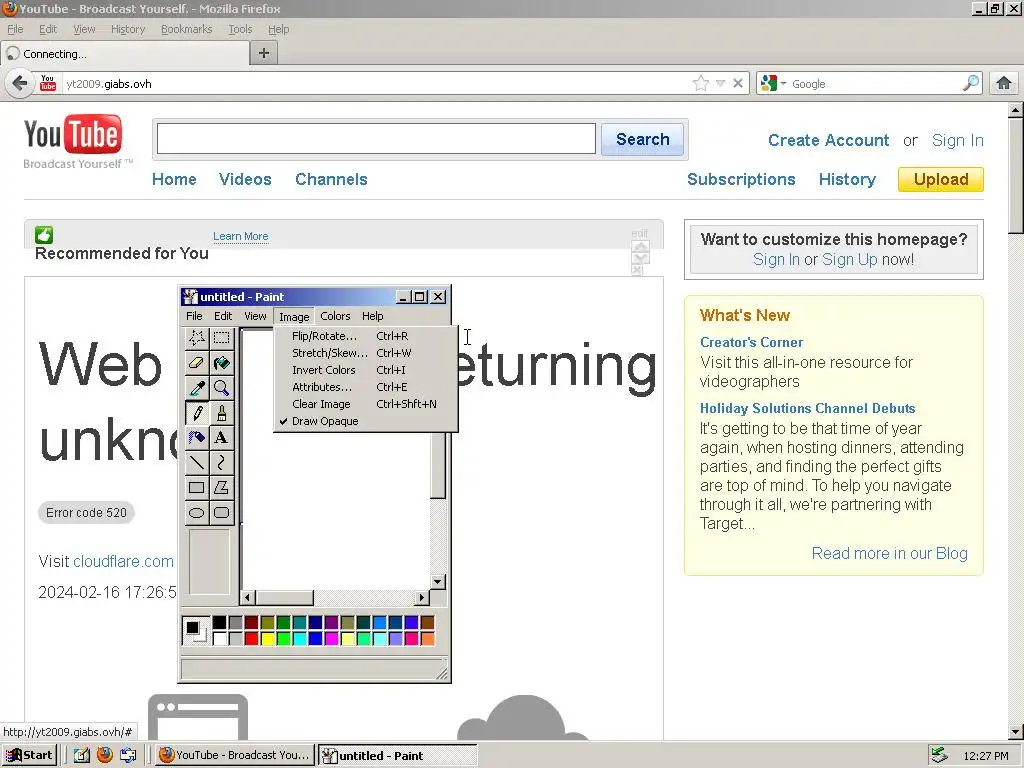Choose Flip/Rotate from the Image menu
1024x768 pixels.
366,336
